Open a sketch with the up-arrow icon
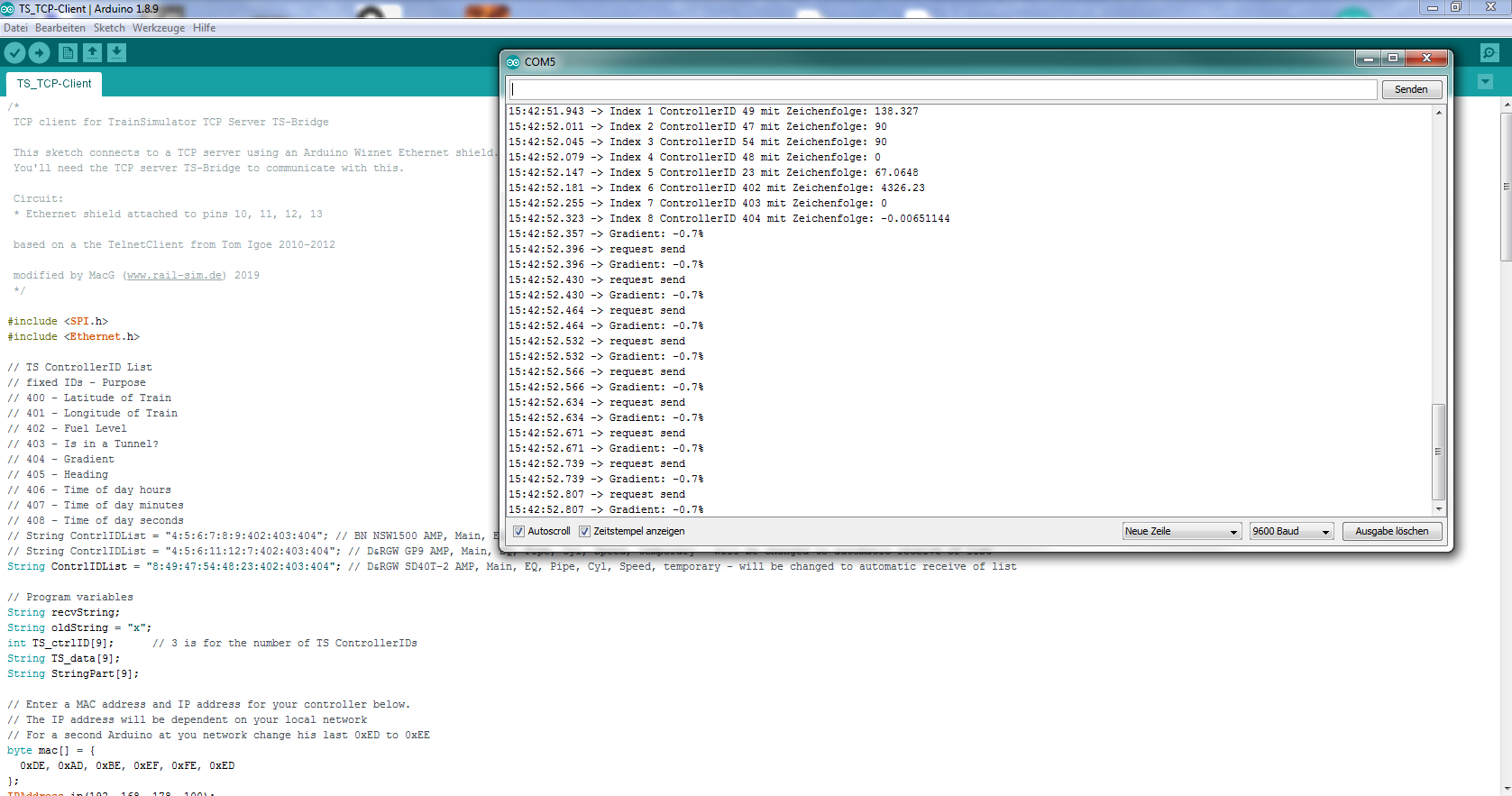1512x796 pixels. pyautogui.click(x=92, y=53)
